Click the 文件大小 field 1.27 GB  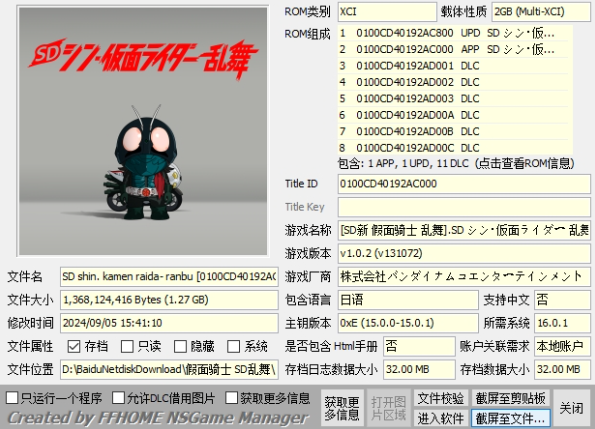click(169, 300)
